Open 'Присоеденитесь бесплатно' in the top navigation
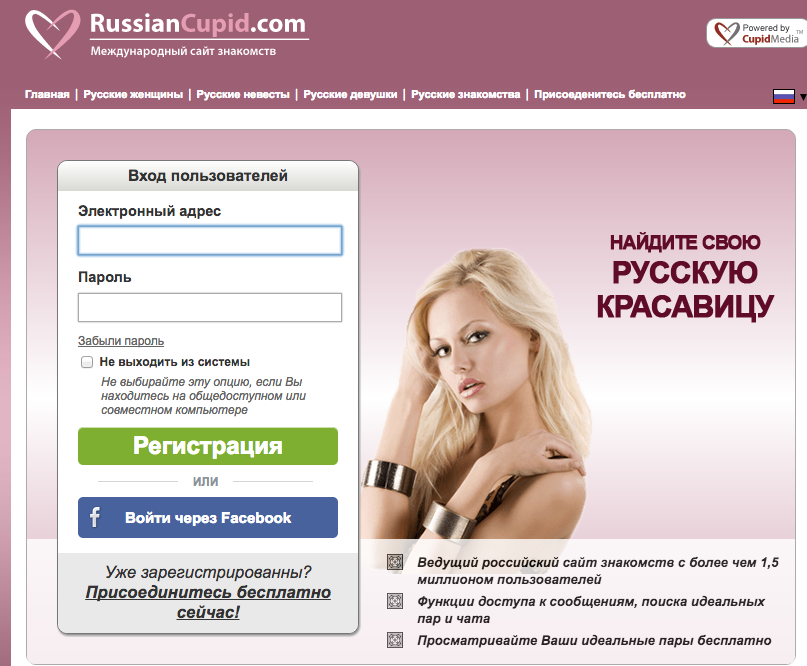The height and width of the screenshot is (666, 807). (x=610, y=94)
